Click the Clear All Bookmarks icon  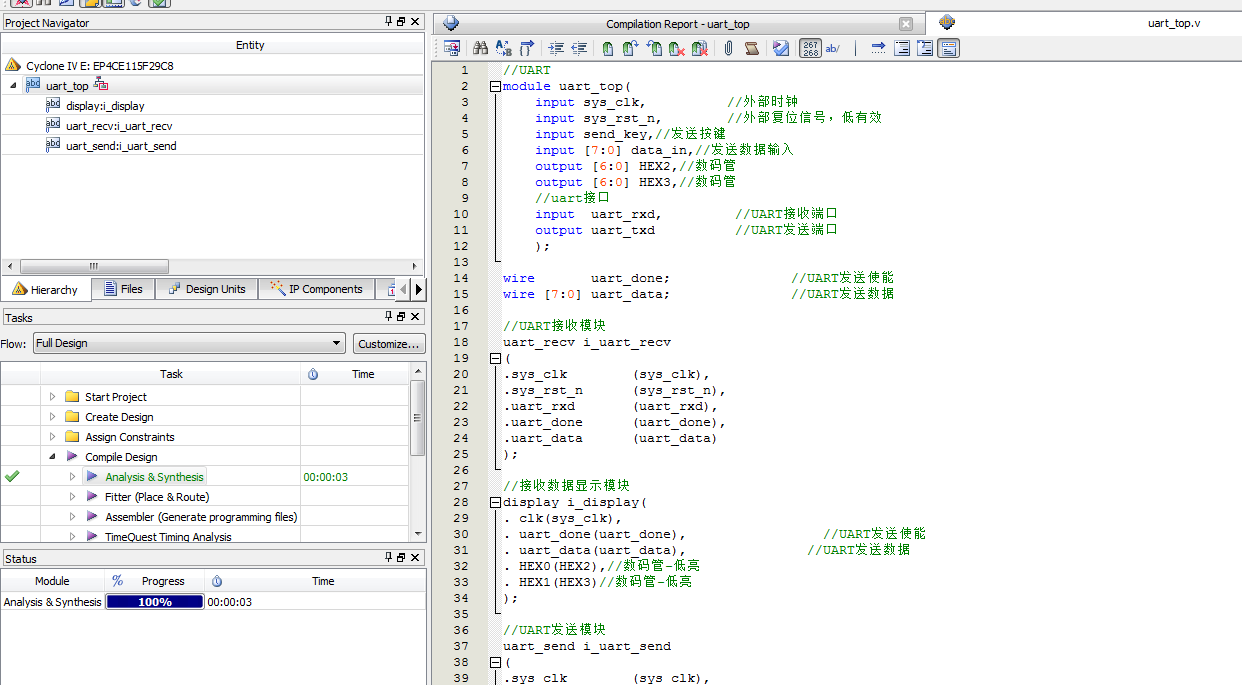click(700, 48)
